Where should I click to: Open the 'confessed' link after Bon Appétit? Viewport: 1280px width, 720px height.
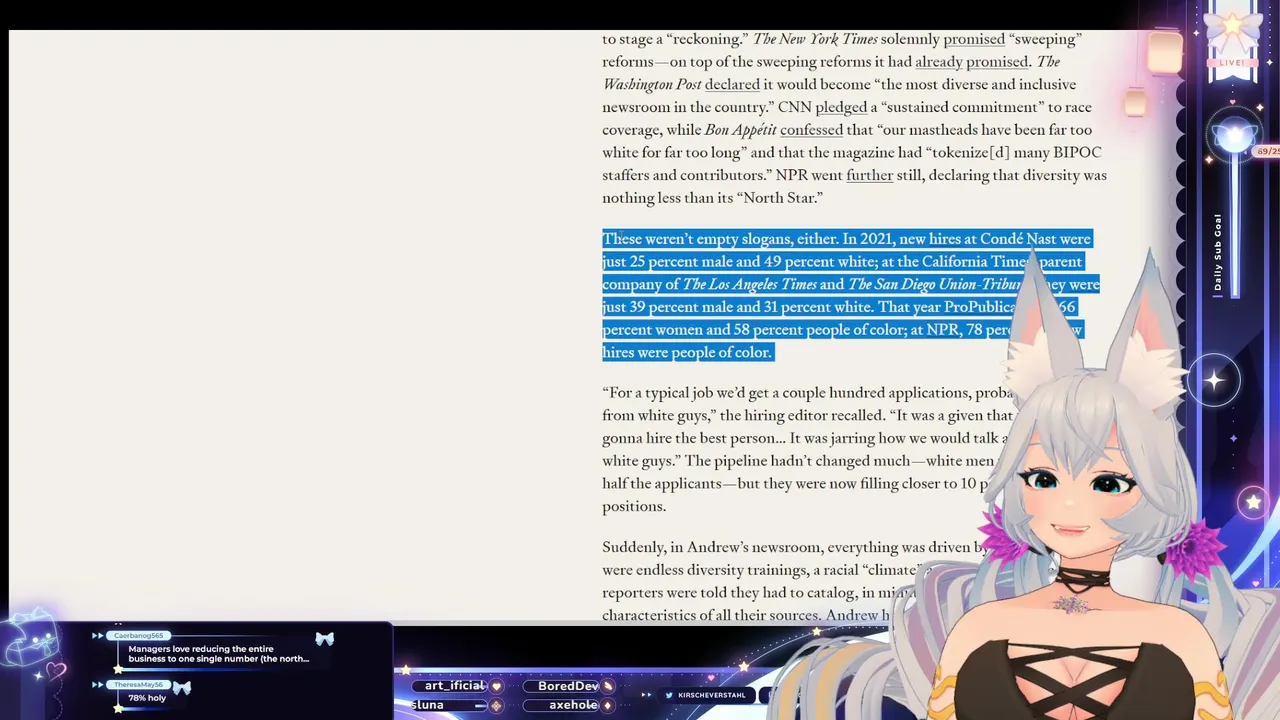click(x=811, y=130)
